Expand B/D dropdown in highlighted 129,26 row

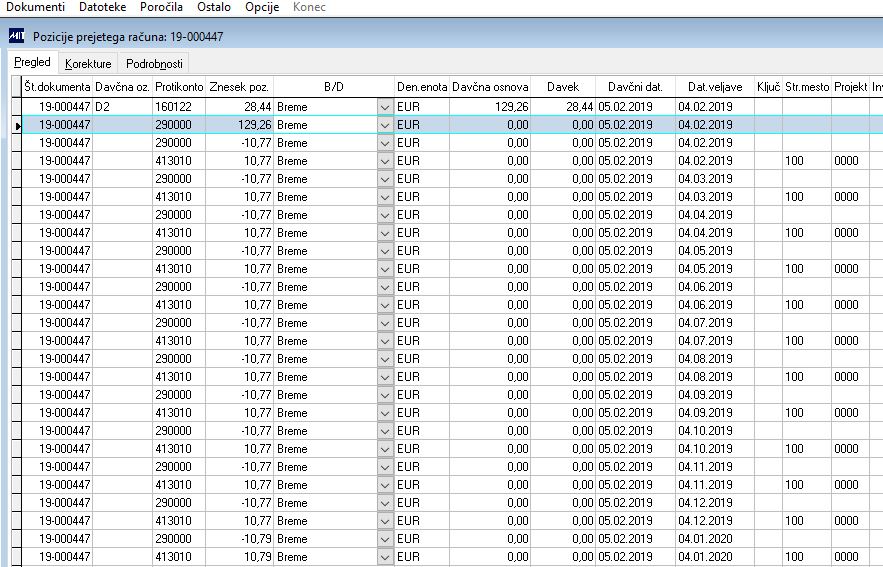pos(385,125)
